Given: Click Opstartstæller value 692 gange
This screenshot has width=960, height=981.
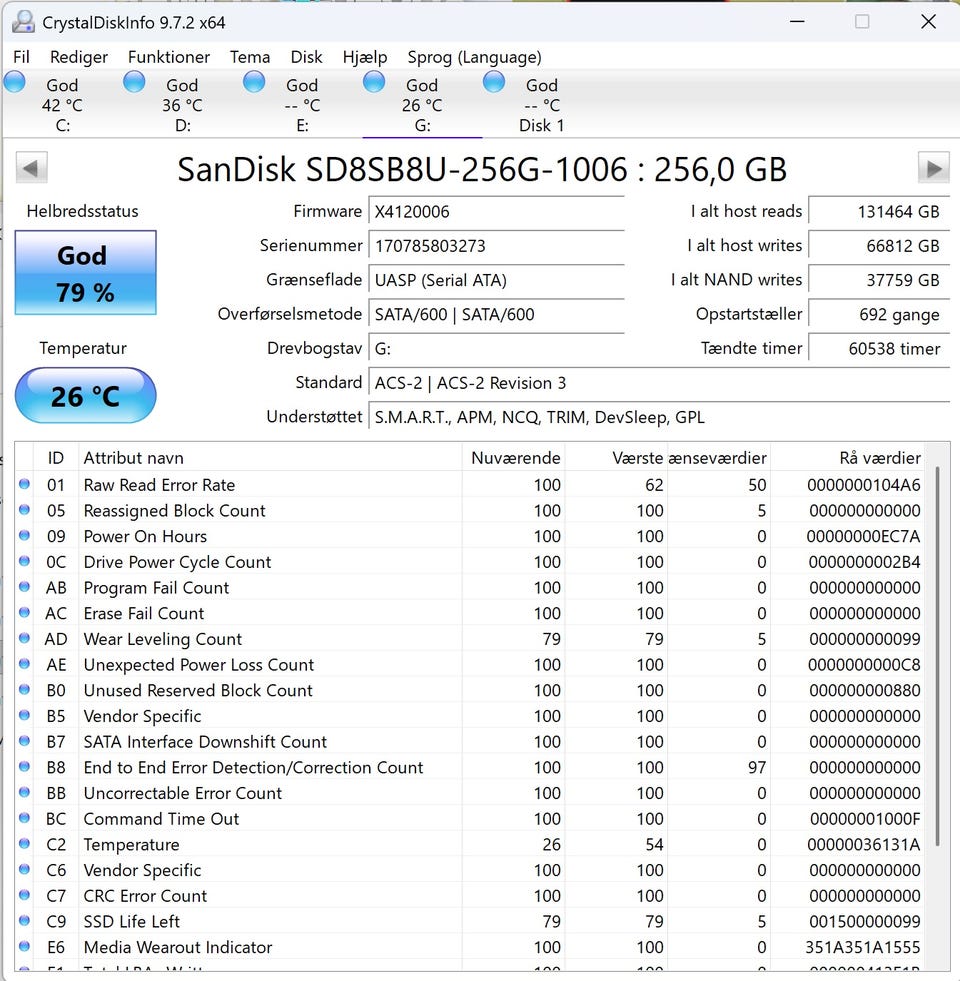Looking at the screenshot, I should (x=879, y=314).
